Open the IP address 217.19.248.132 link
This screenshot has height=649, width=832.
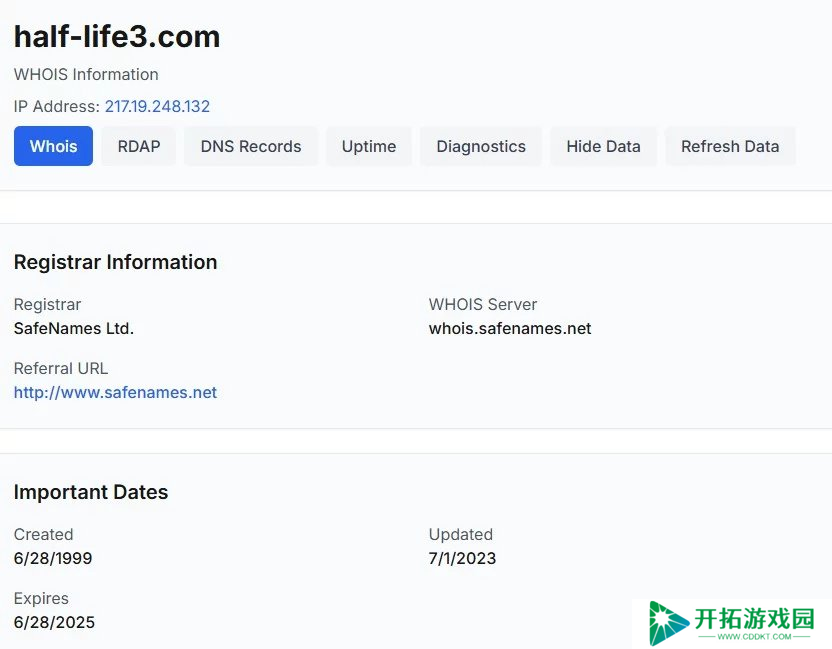pyautogui.click(x=157, y=106)
